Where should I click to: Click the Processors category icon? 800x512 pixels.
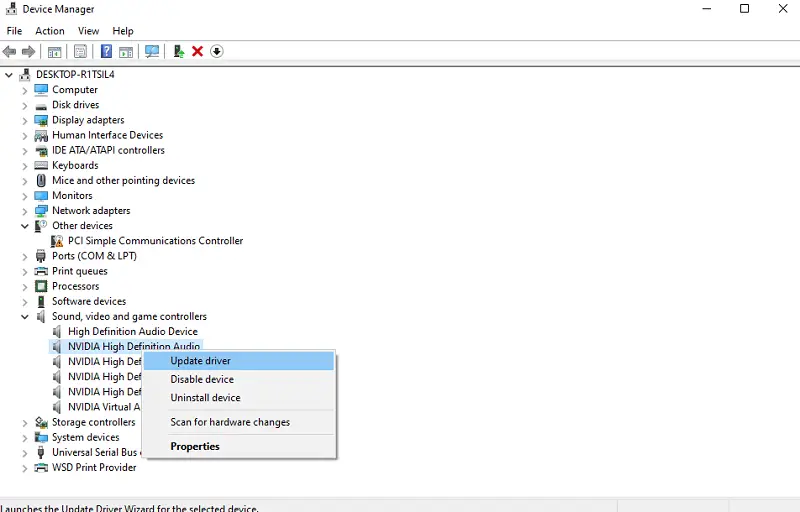pos(41,287)
